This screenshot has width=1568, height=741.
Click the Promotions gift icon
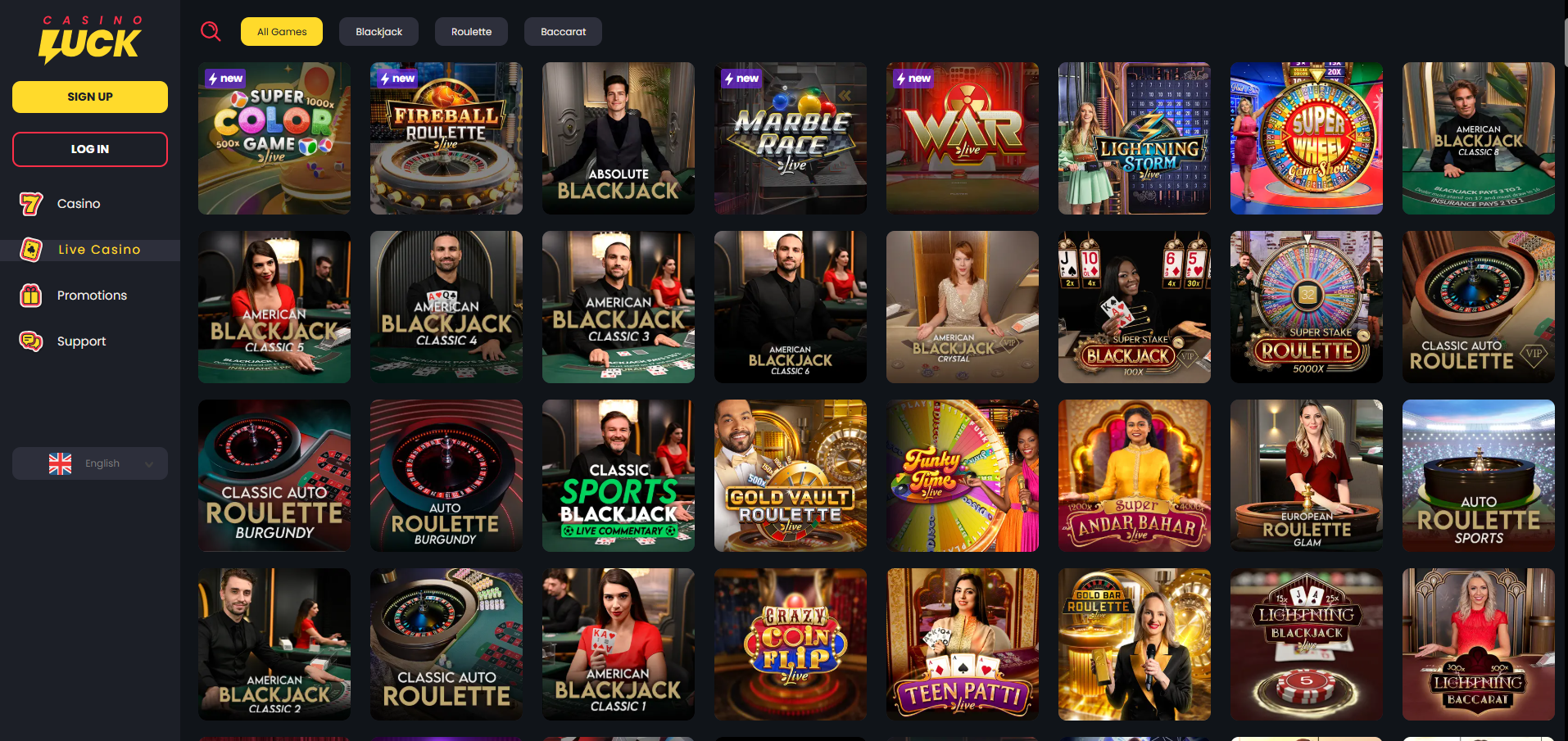pos(31,296)
